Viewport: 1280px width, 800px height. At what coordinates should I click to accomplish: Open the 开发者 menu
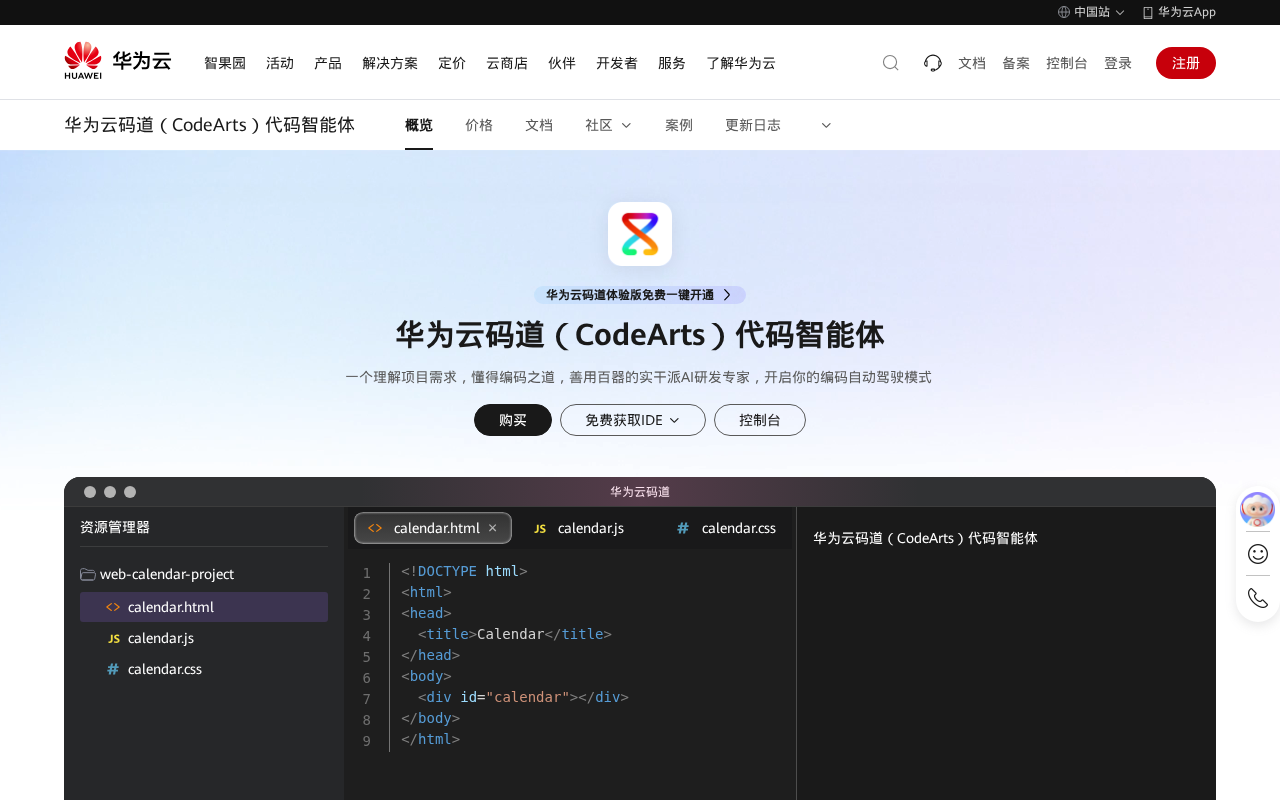(617, 63)
